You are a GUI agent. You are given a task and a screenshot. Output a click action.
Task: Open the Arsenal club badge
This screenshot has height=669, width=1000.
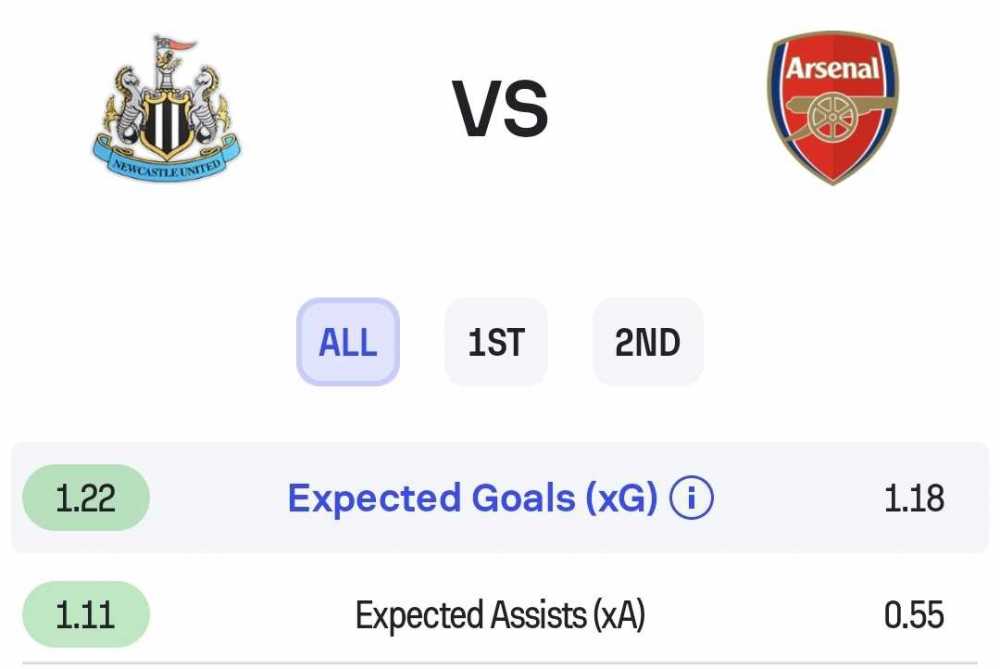(x=833, y=107)
